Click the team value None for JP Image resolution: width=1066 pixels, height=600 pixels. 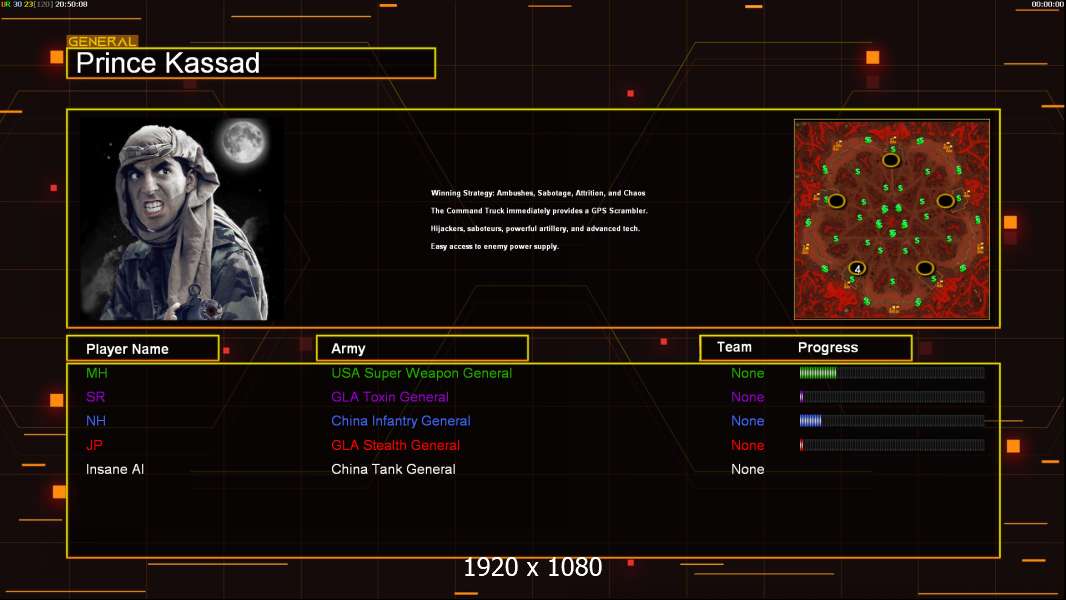pos(747,445)
